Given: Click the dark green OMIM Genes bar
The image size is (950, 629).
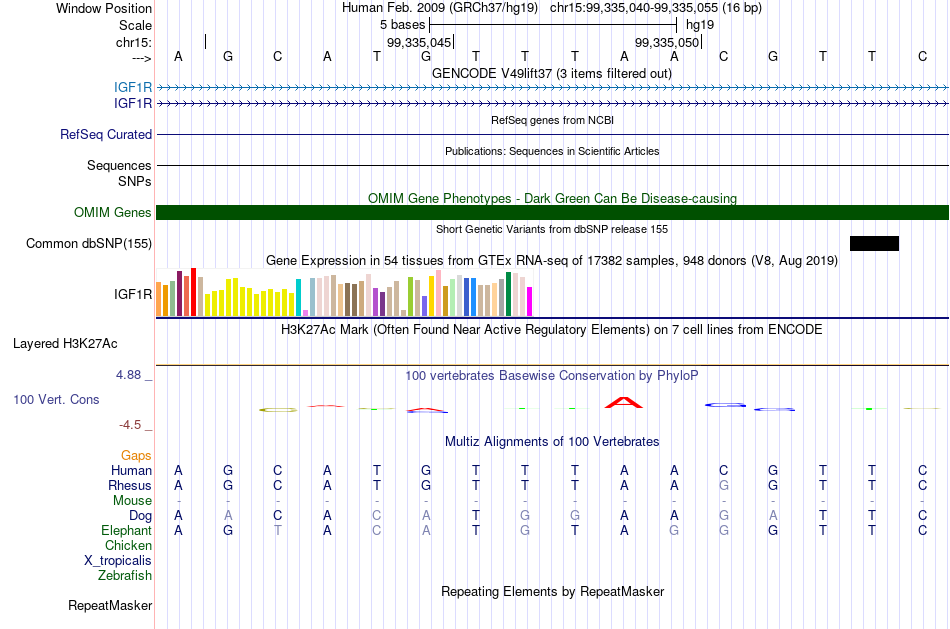Looking at the screenshot, I should (553, 213).
